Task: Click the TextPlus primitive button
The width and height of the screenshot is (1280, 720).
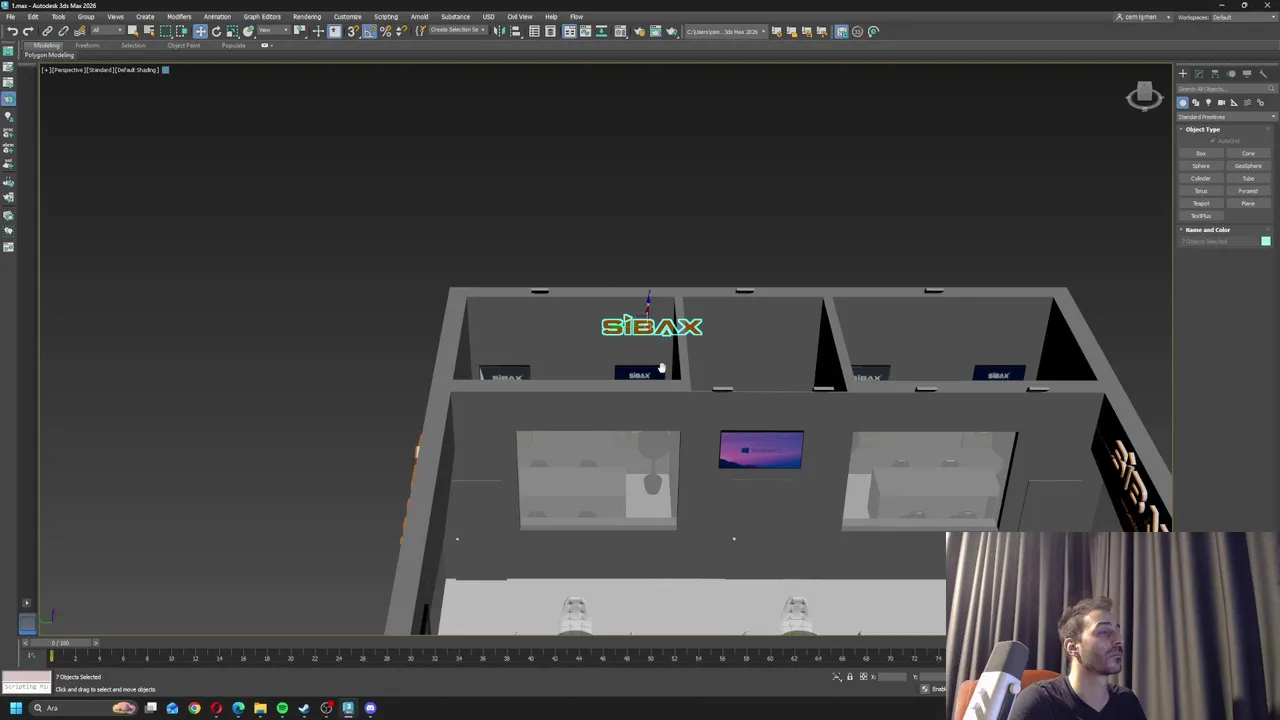Action: (1201, 216)
